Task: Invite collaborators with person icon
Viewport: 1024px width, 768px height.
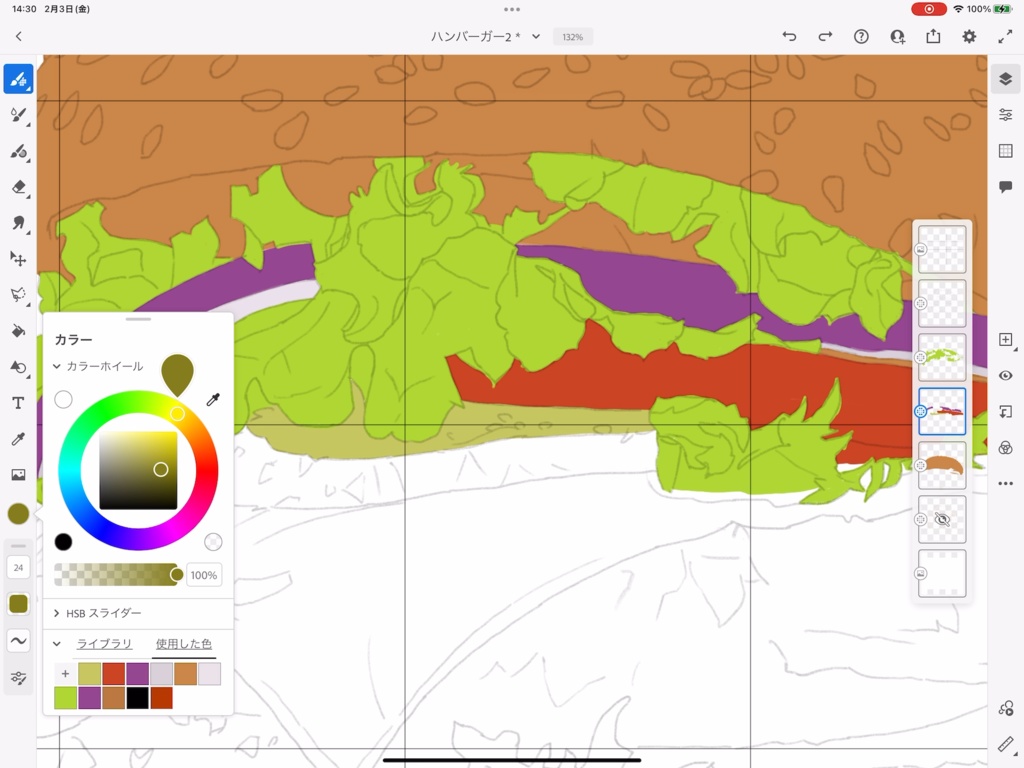Action: coord(898,37)
